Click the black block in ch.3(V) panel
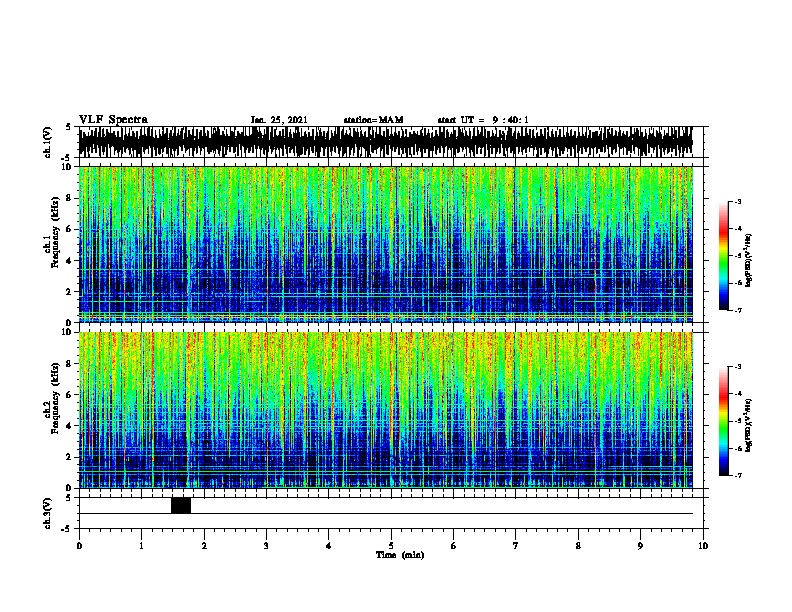Image resolution: width=792 pixels, height=612 pixels. [181, 505]
